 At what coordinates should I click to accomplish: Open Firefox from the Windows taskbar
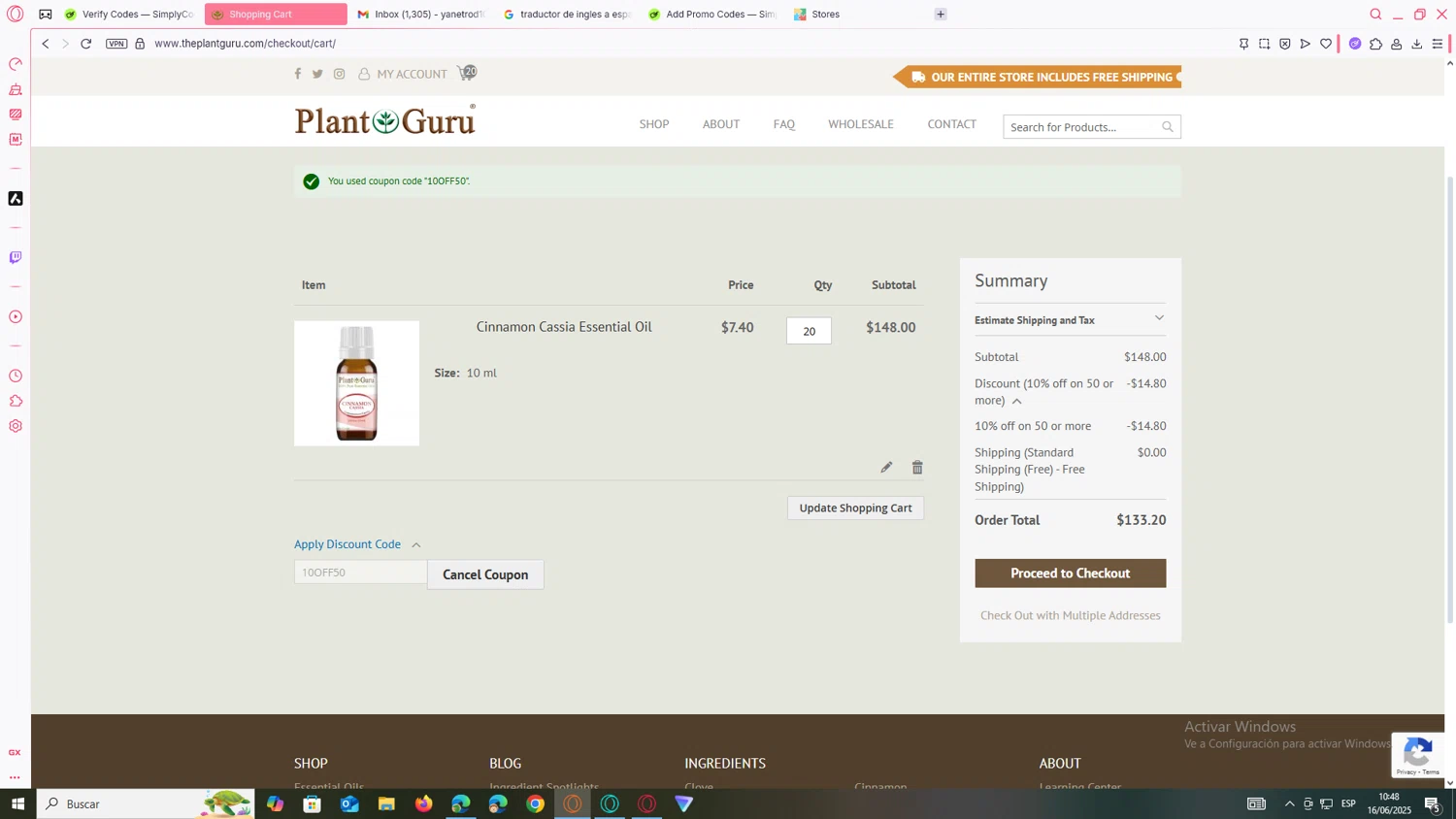tap(424, 803)
